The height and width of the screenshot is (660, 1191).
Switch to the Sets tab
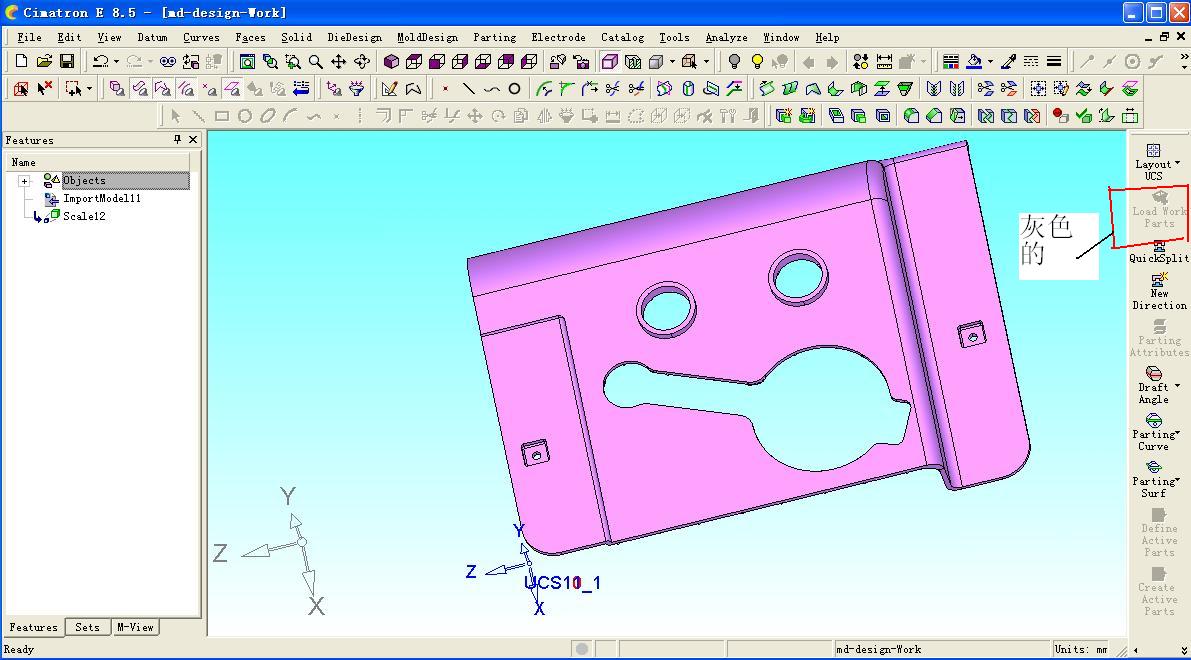point(87,627)
